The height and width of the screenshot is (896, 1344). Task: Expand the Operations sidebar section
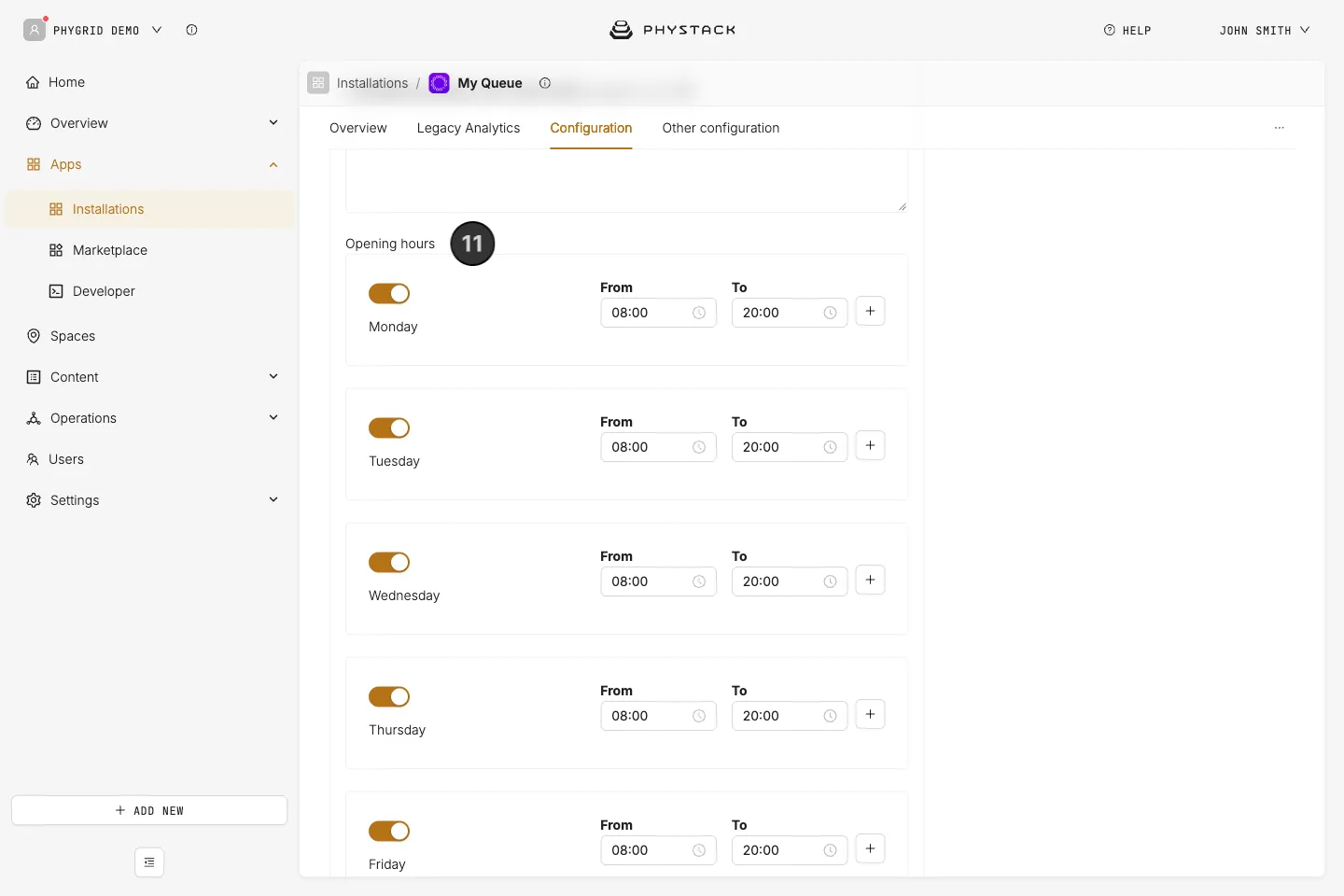(x=149, y=418)
